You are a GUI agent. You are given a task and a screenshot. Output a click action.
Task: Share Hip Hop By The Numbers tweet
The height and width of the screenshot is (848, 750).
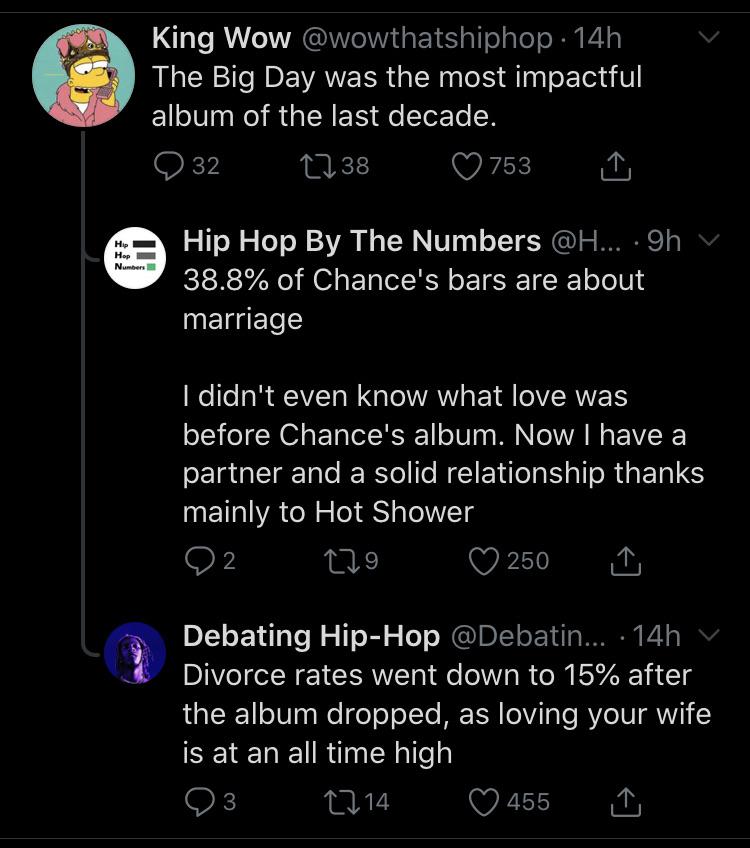(x=626, y=562)
